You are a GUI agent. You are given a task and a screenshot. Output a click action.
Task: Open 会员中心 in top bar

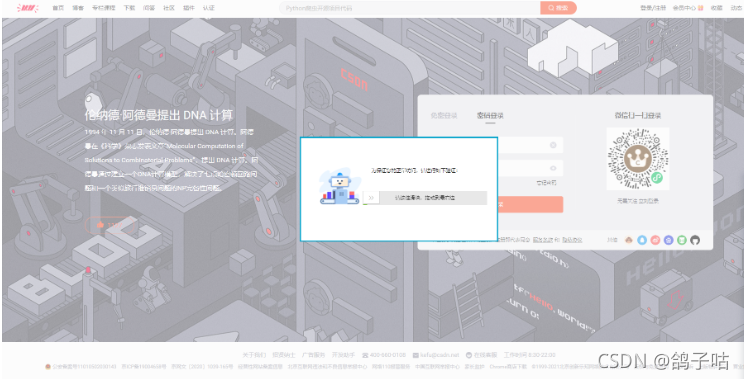685,8
